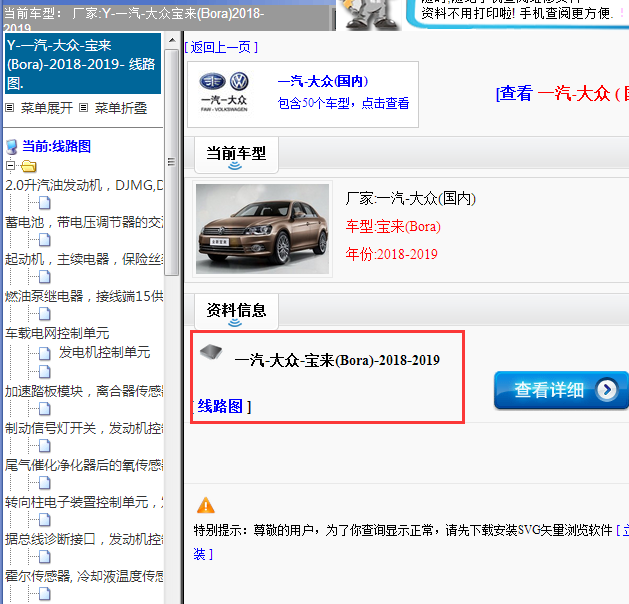
Task: Click the FAW-Volkswagen logo image
Action: coord(224,92)
